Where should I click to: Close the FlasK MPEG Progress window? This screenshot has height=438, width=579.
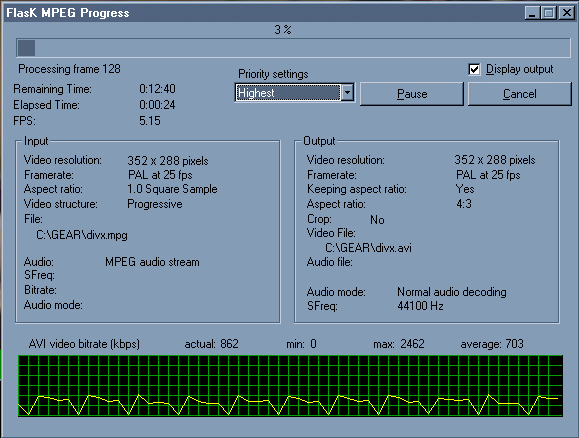(x=566, y=13)
